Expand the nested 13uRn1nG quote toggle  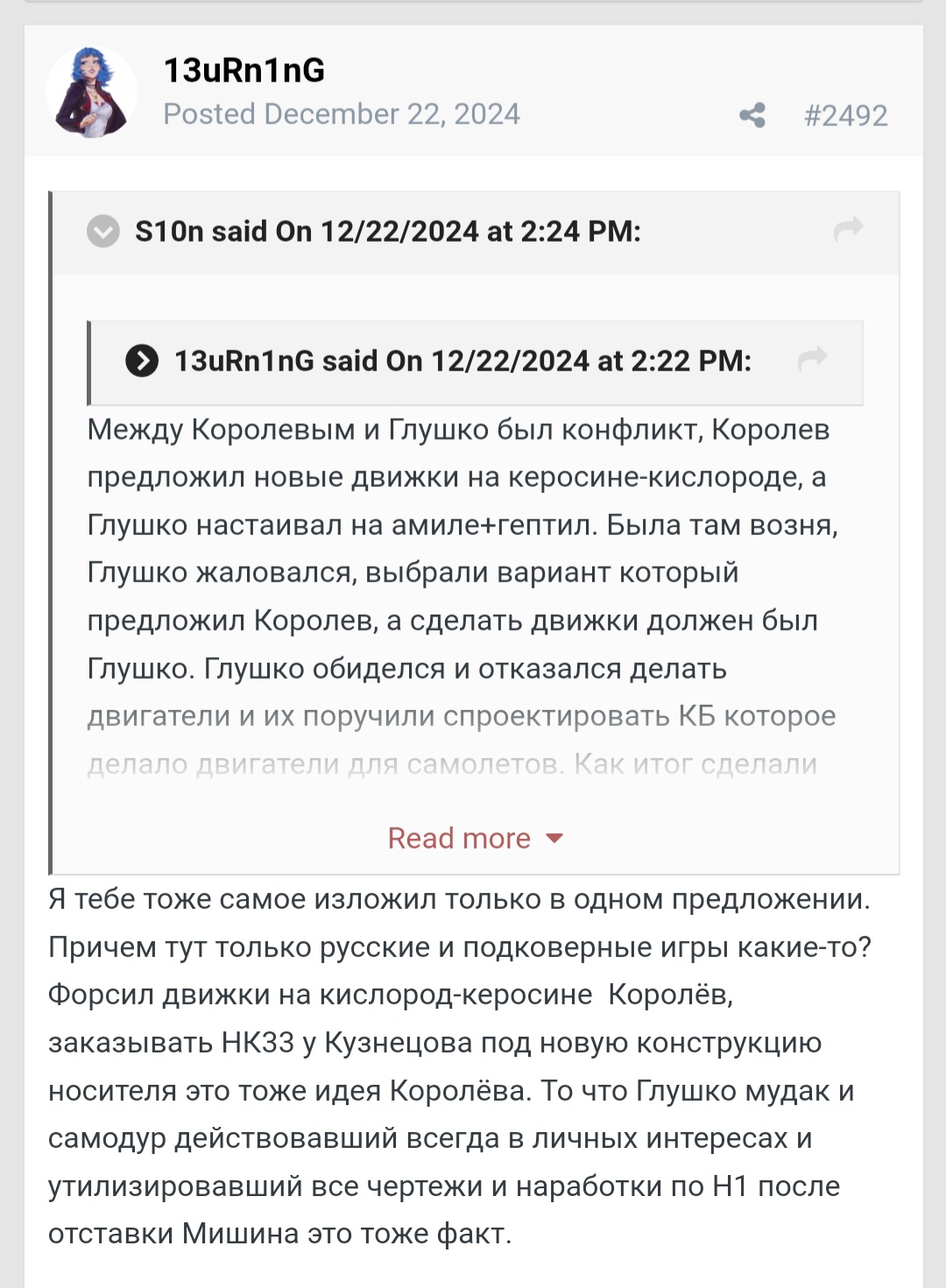pos(142,361)
